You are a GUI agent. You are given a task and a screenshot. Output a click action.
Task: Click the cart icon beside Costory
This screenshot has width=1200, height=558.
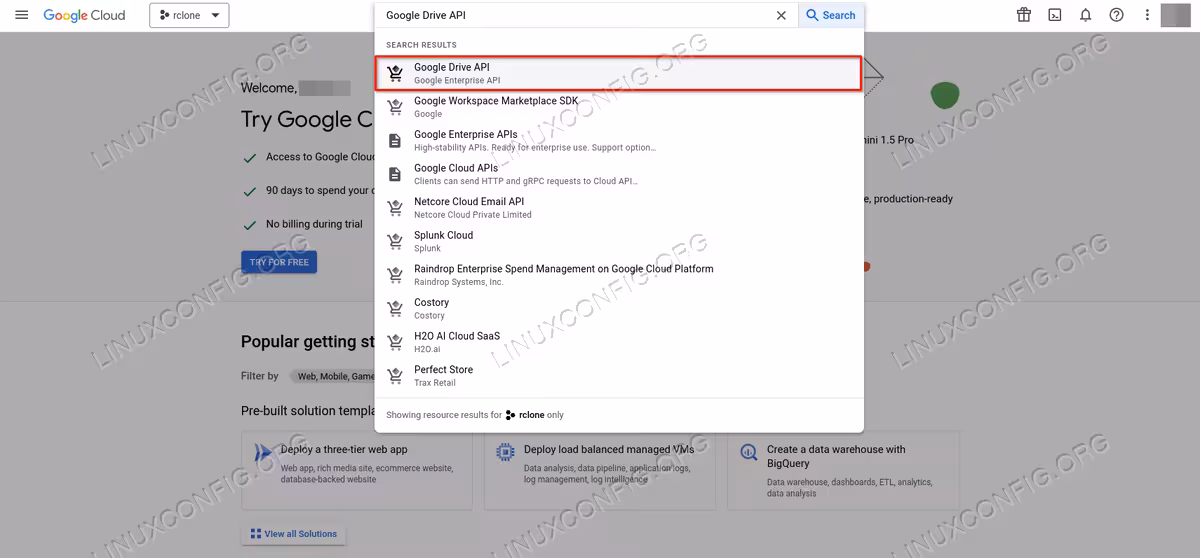click(x=395, y=308)
